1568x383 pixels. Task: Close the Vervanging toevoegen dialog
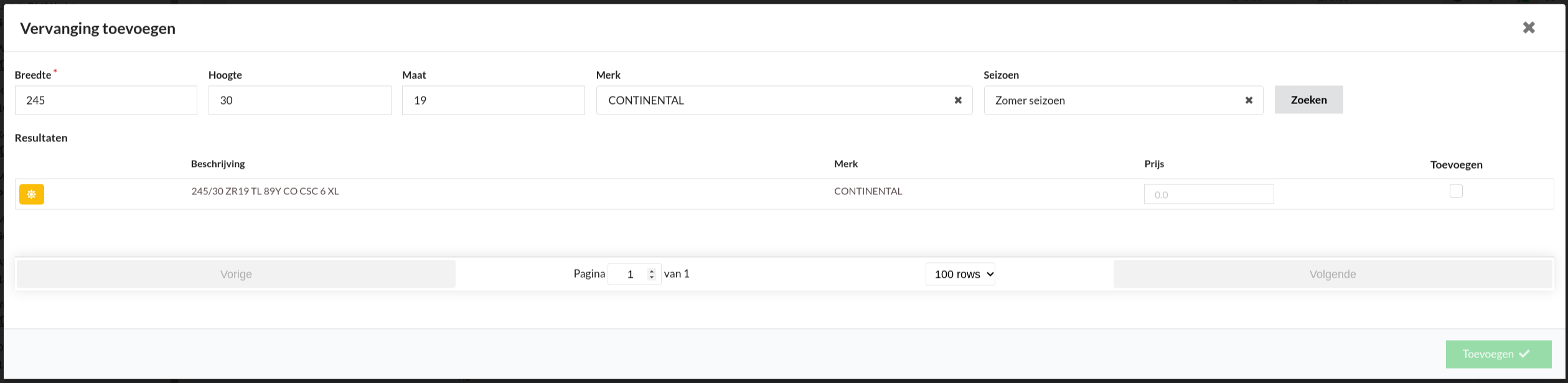[1529, 27]
